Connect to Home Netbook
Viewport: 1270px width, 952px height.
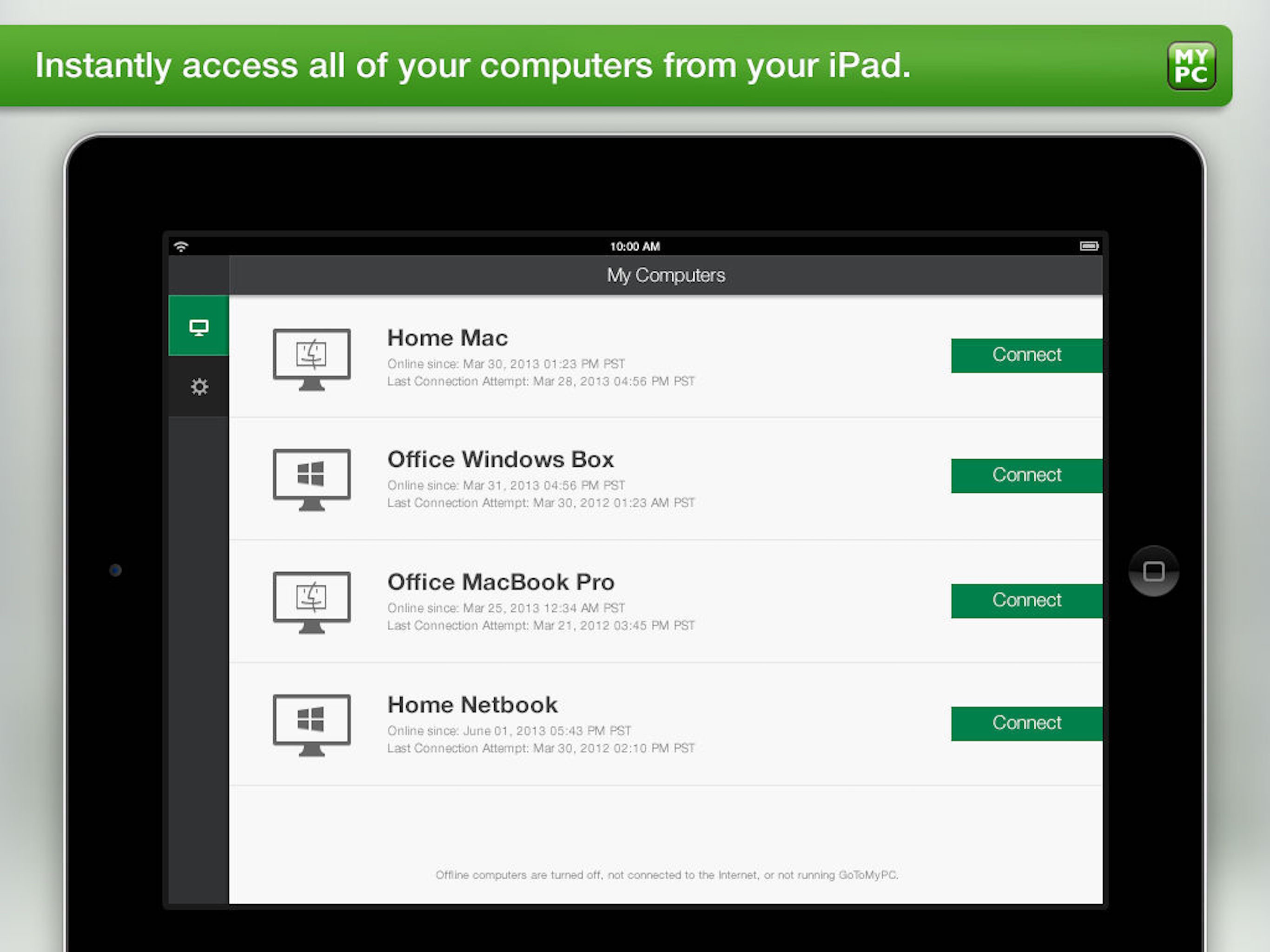(x=1026, y=723)
